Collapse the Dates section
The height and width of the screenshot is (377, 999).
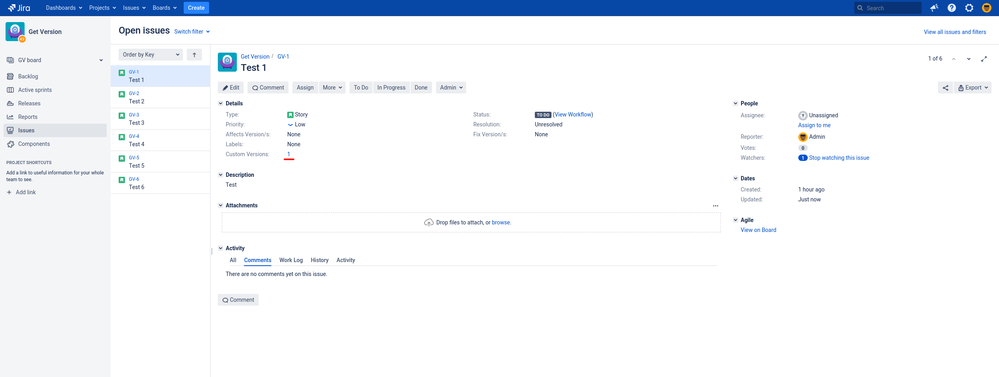point(735,178)
